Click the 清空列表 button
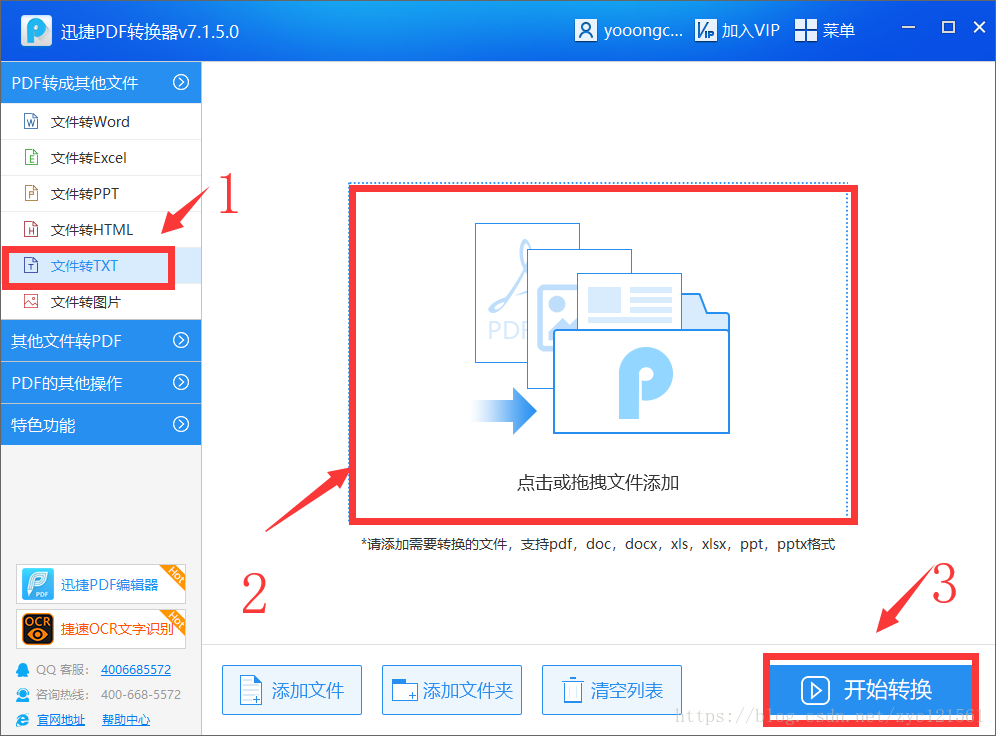Viewport: 996px width, 736px height. (612, 690)
